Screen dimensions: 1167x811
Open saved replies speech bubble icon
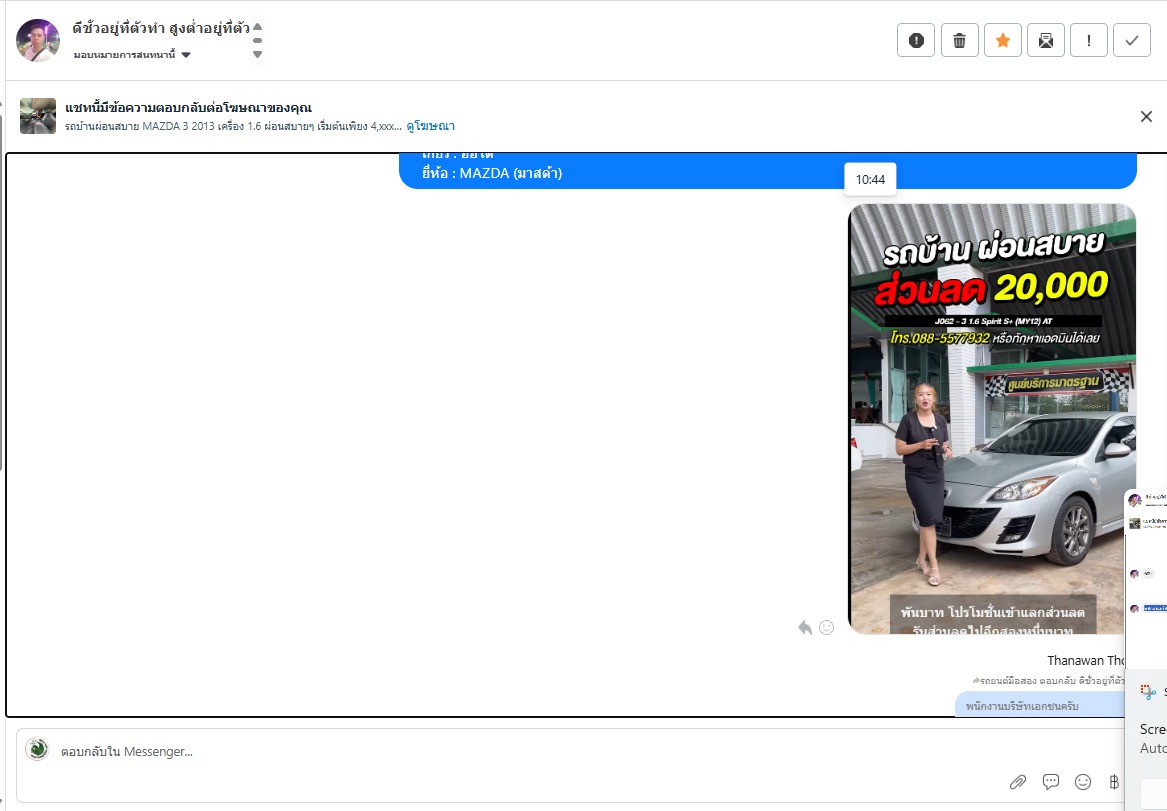(x=1050, y=781)
